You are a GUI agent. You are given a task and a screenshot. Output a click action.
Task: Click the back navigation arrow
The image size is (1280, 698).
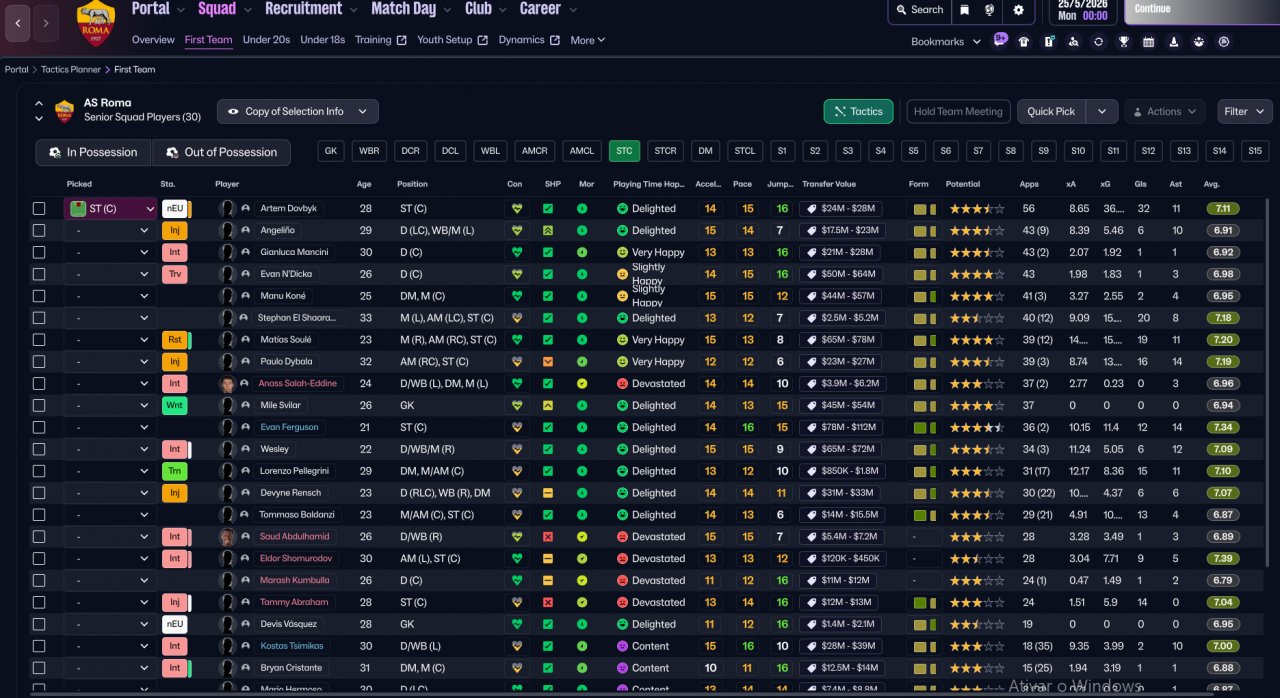[x=18, y=22]
